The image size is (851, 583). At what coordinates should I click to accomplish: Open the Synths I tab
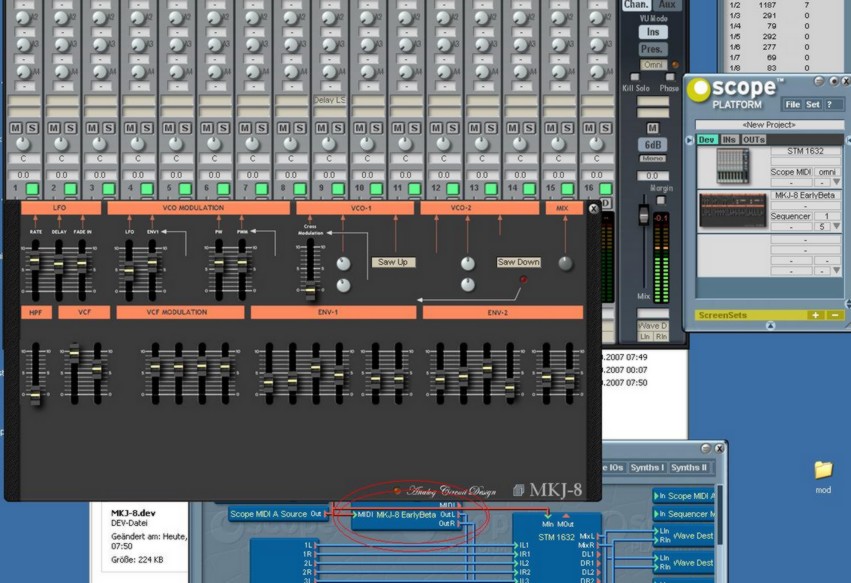647,467
